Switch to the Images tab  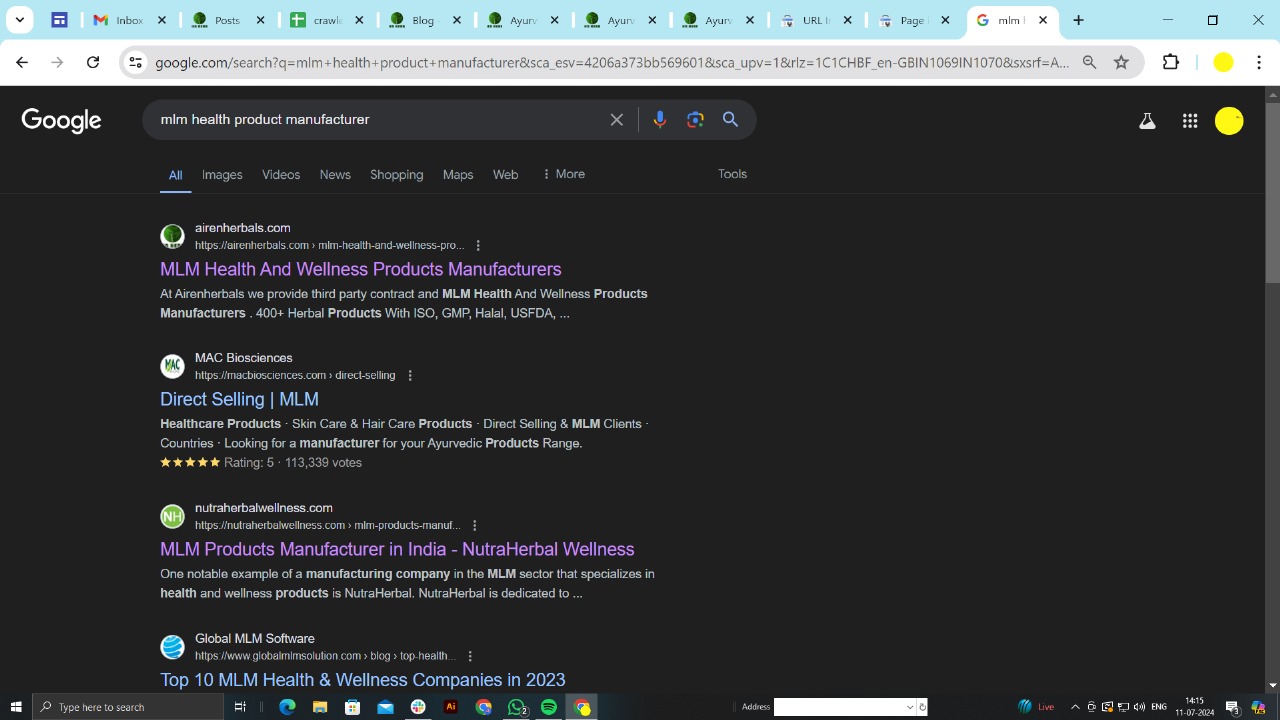[222, 174]
